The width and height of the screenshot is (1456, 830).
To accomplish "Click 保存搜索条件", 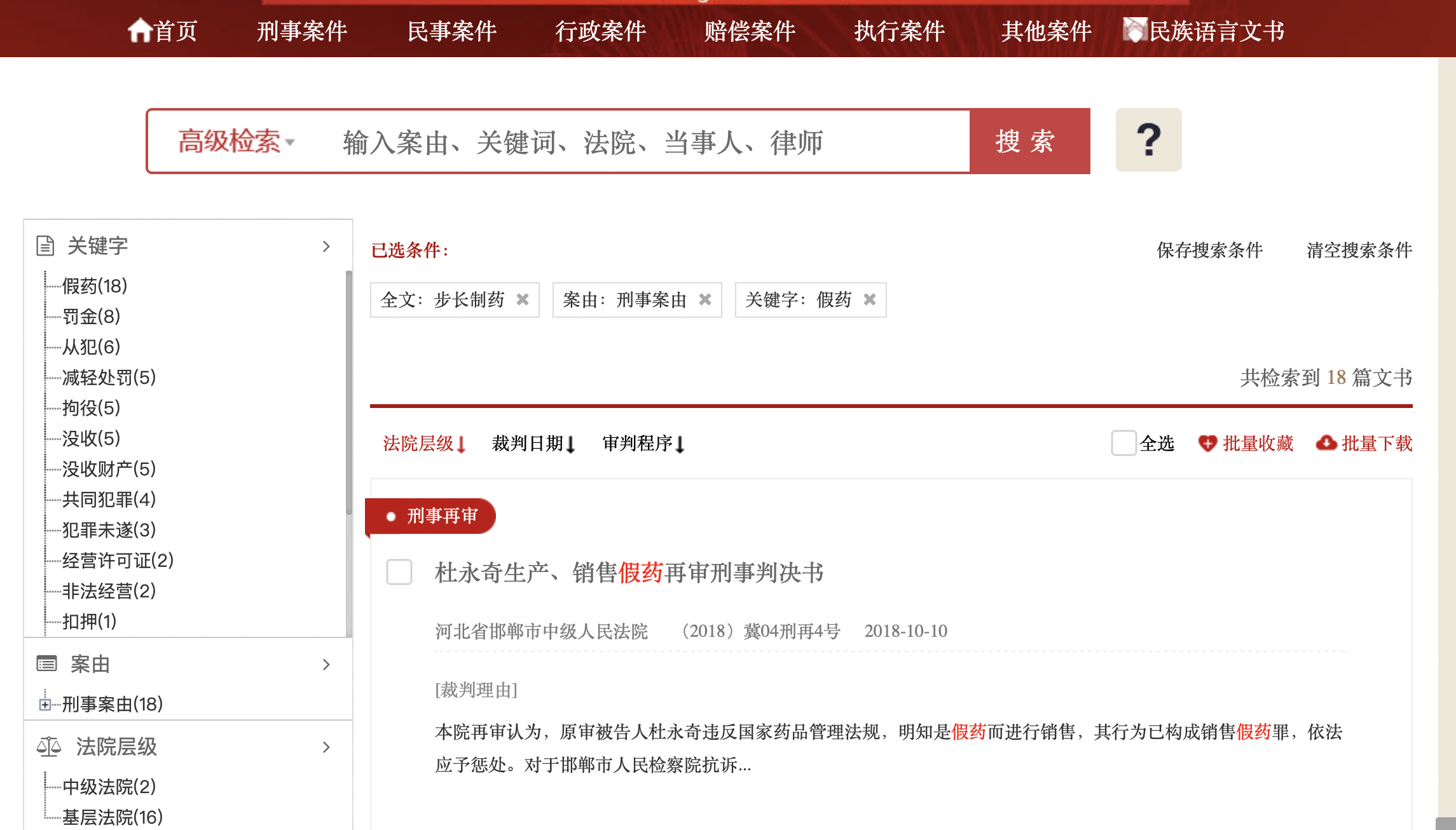I will pos(1209,250).
